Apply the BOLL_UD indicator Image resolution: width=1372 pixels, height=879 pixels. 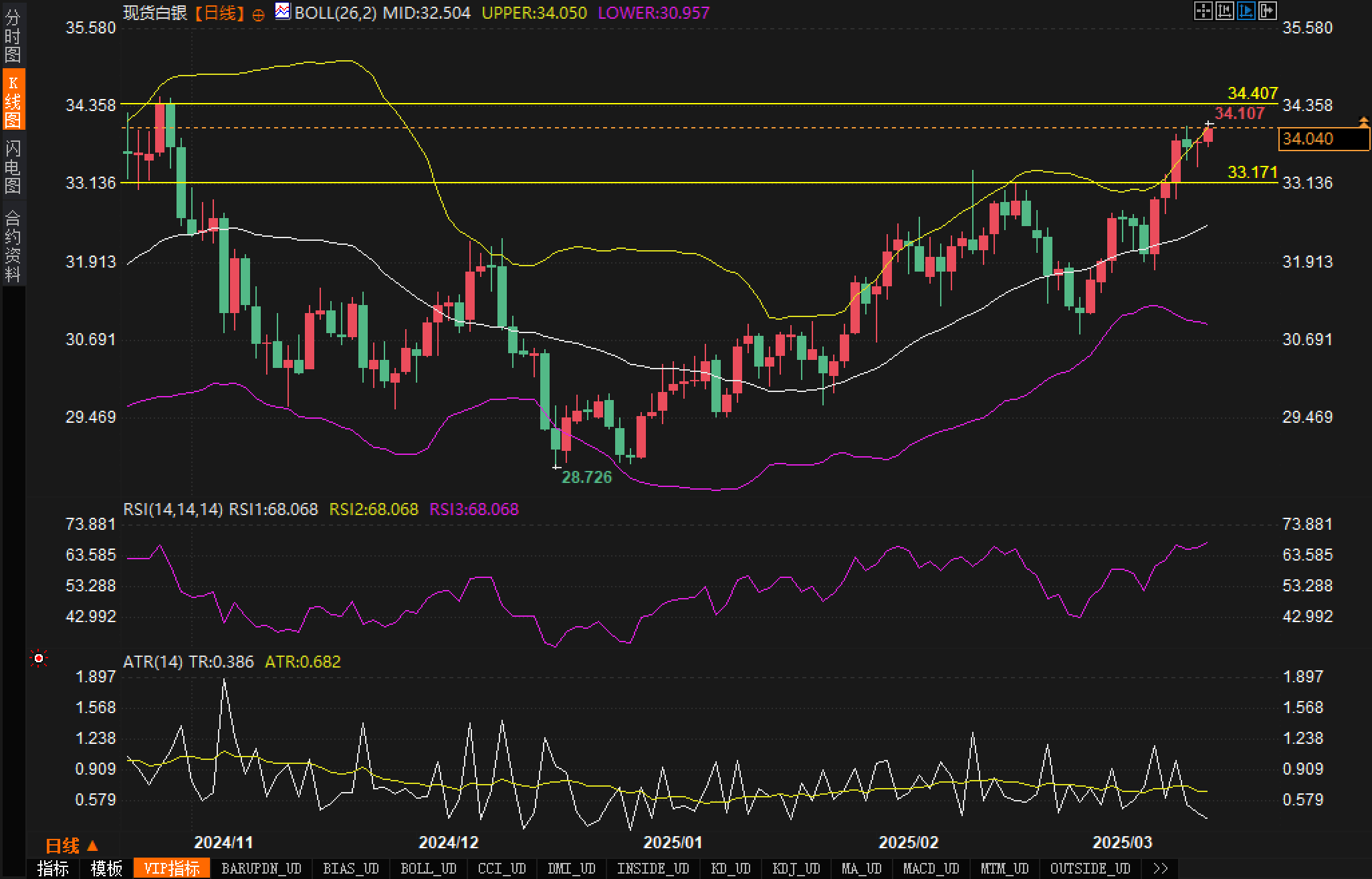[x=429, y=868]
